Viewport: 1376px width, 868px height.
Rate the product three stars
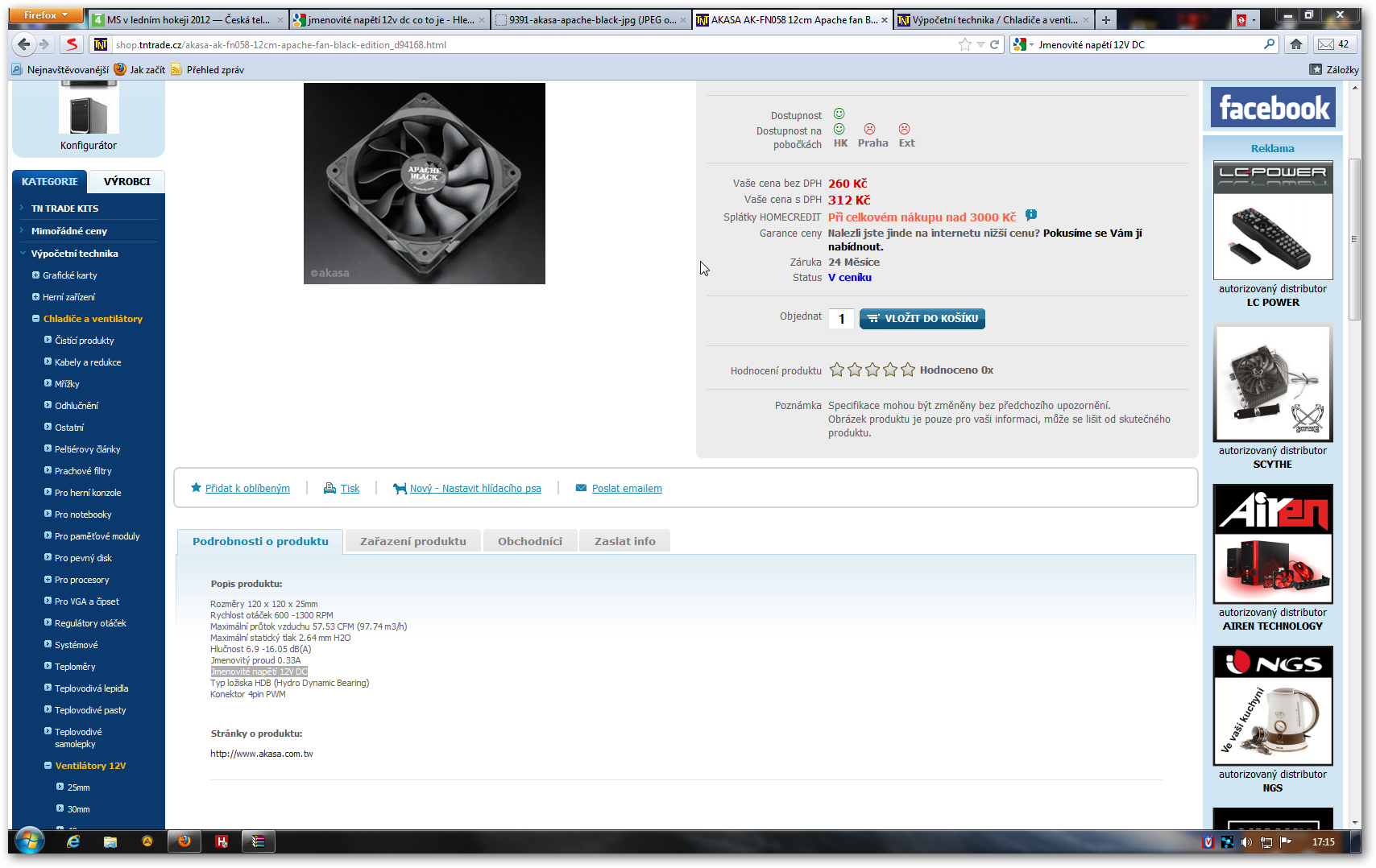[872, 370]
